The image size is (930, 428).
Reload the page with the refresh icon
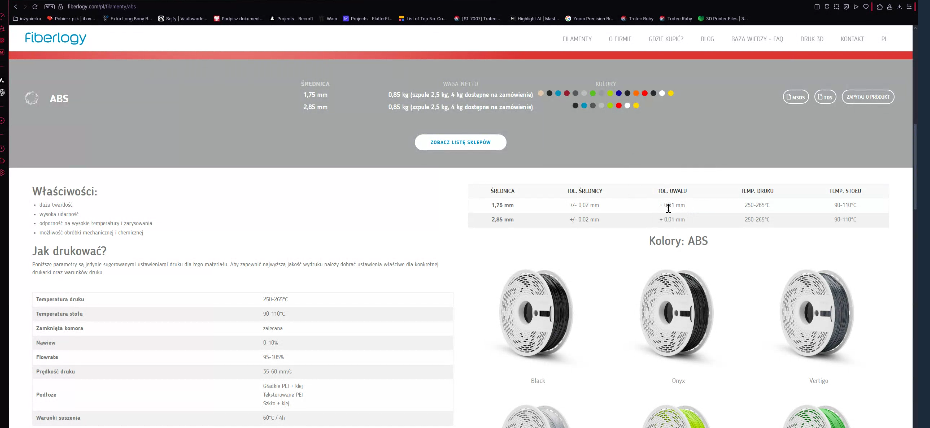[35, 7]
